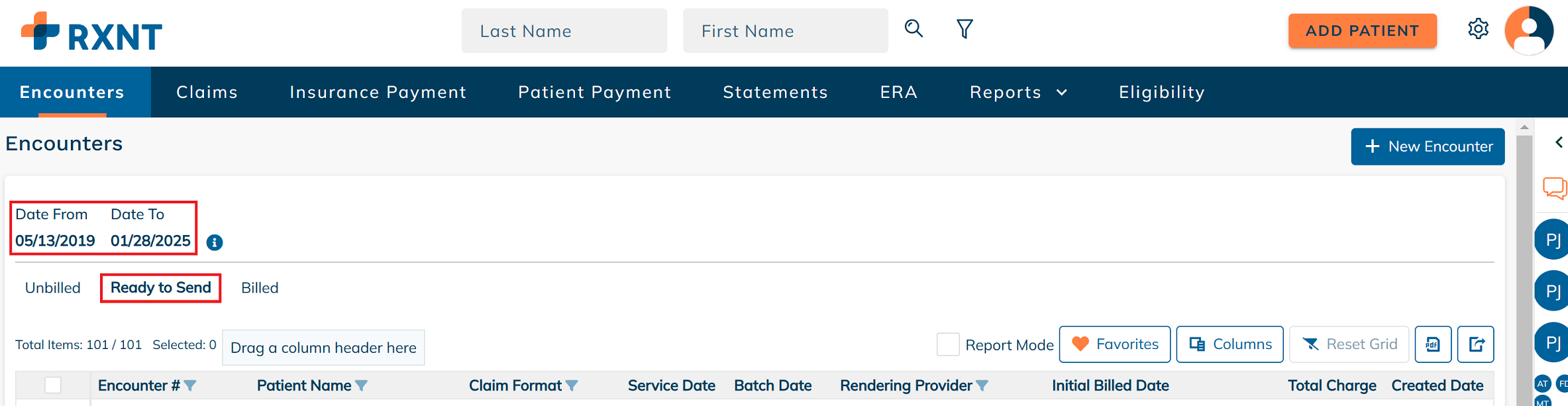Screen dimensions: 1568x406
Task: Switch to the Billed tab
Action: (260, 288)
